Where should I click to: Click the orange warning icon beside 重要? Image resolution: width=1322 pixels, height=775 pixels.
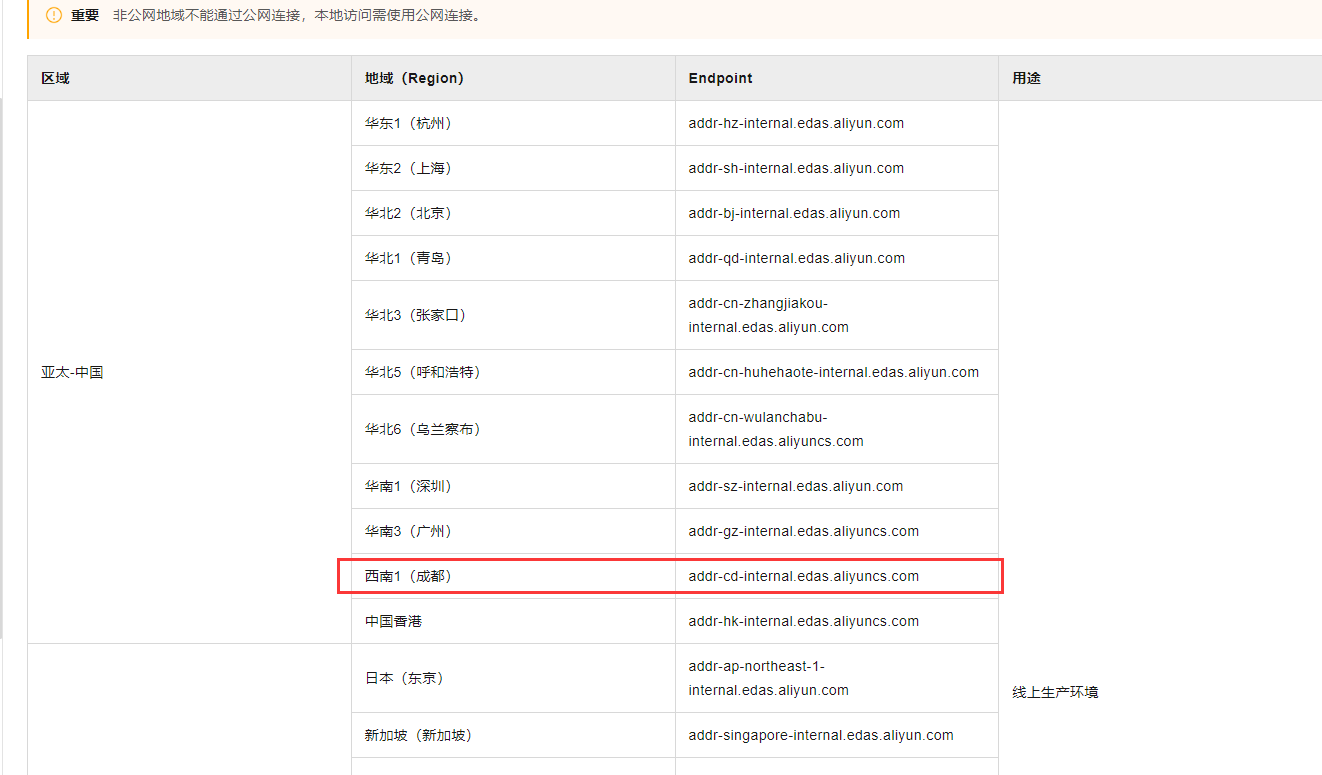tap(54, 15)
